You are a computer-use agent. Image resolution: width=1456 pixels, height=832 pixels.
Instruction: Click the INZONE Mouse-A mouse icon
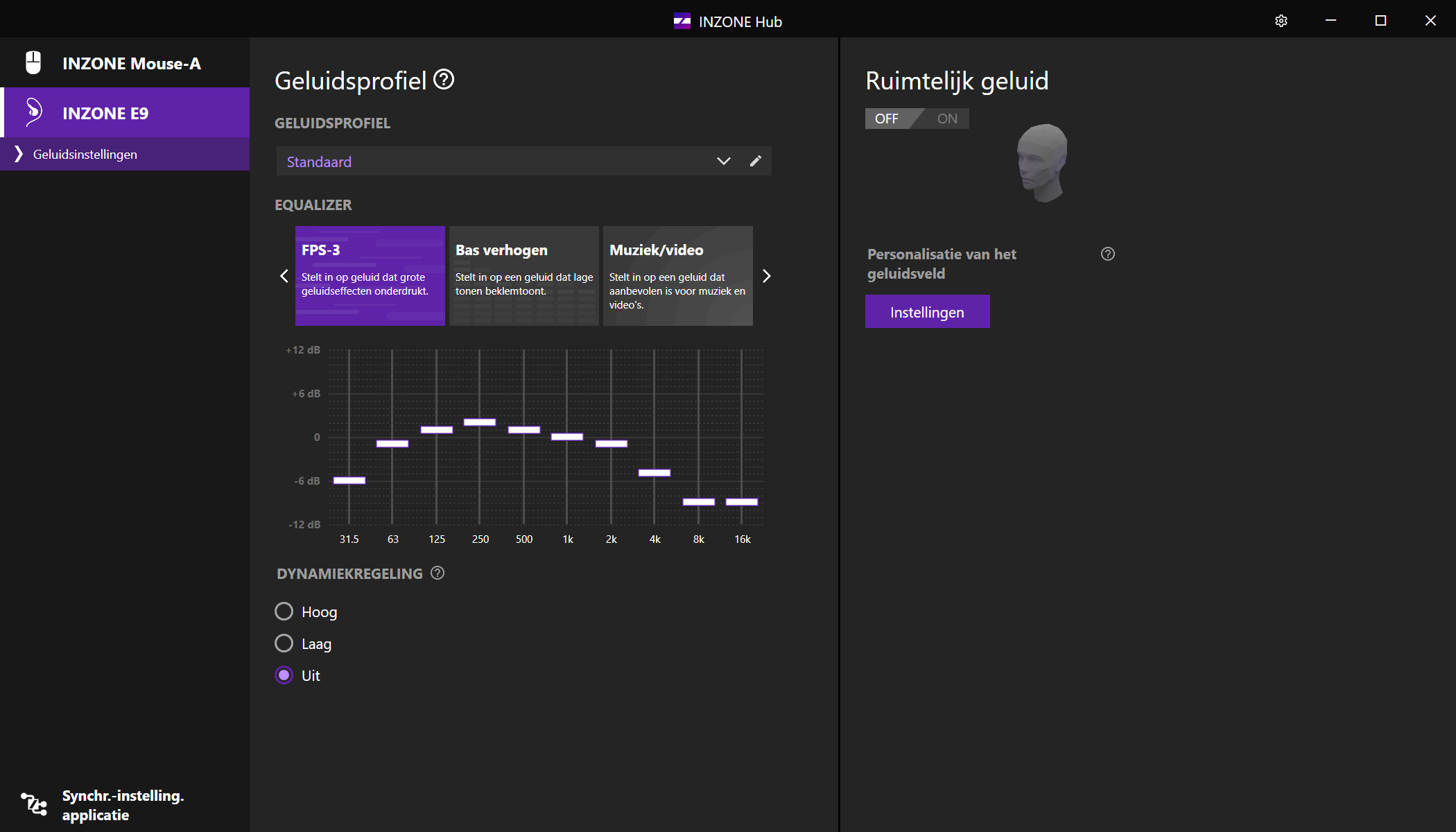coord(33,63)
